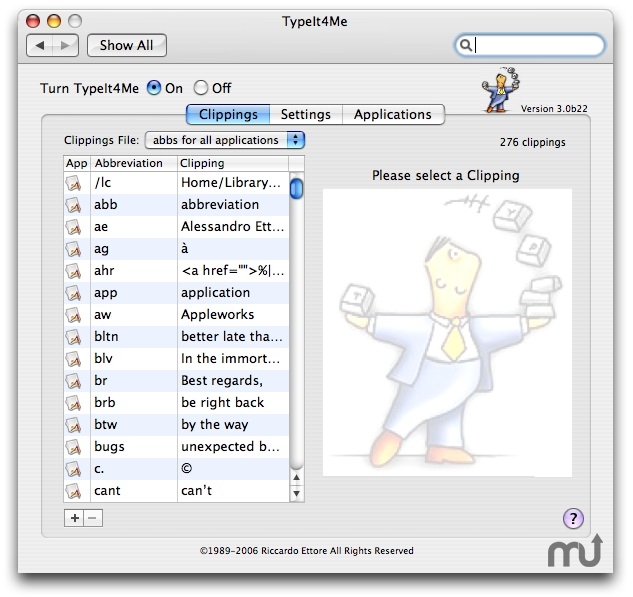Viewport: 633px width, 597px height.
Task: Select the 'can't' clipping text
Action: click(x=196, y=490)
